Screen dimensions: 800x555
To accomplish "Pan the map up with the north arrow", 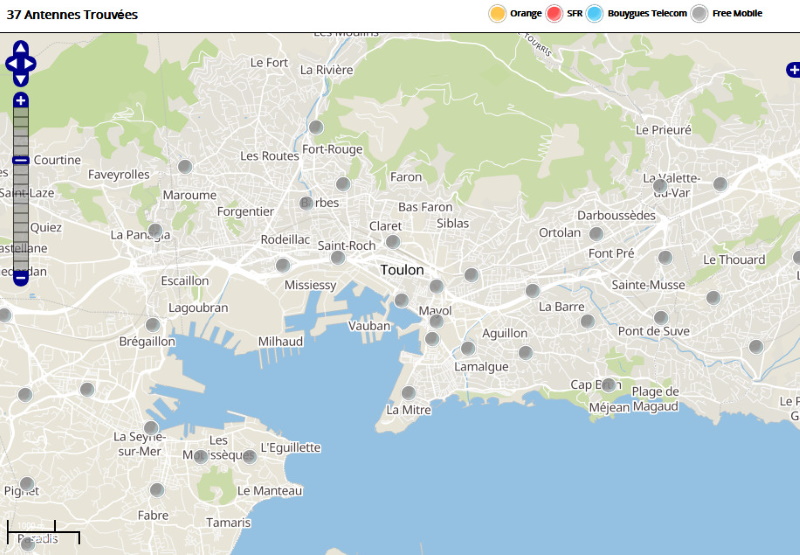I will 21,47.
